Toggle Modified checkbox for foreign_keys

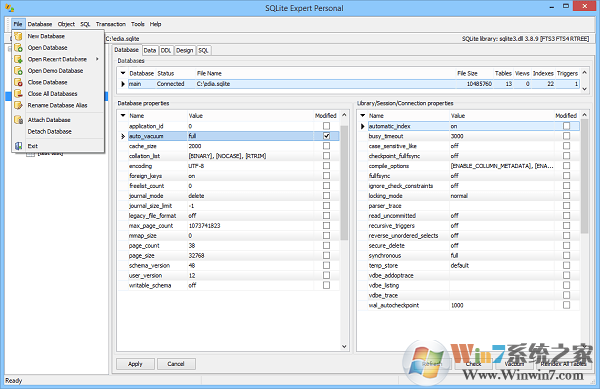[326, 176]
